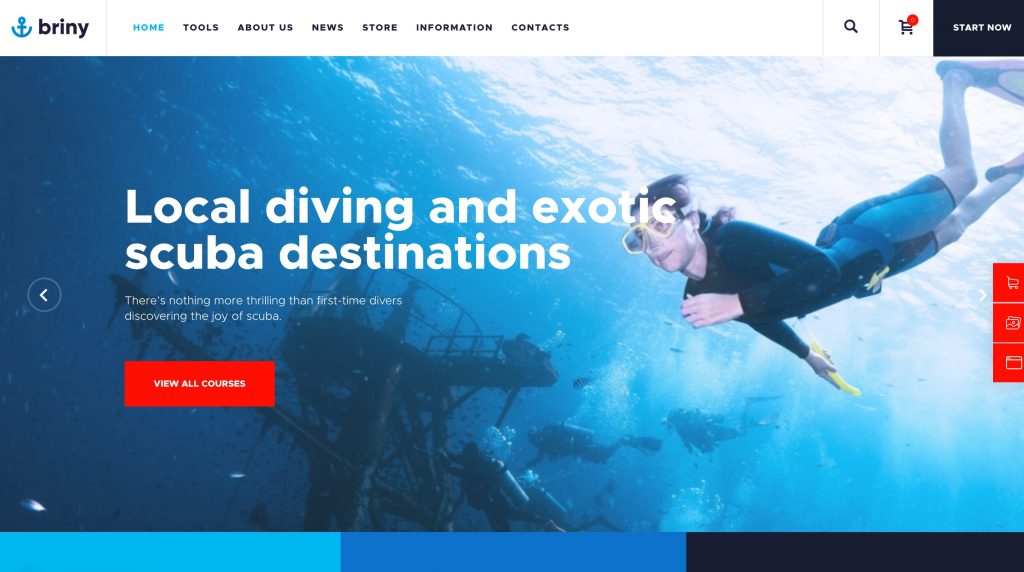
Task: Open the shopping cart icon in header
Action: click(906, 27)
